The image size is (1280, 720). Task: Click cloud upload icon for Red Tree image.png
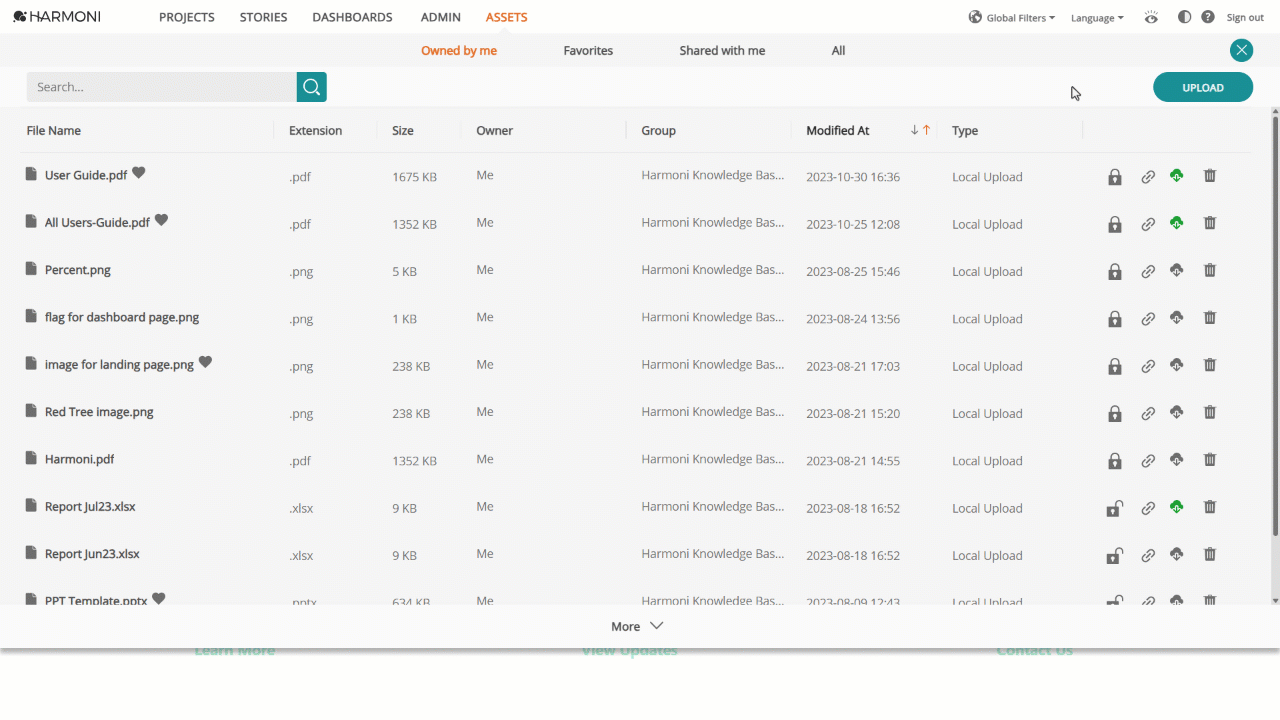[1177, 412]
